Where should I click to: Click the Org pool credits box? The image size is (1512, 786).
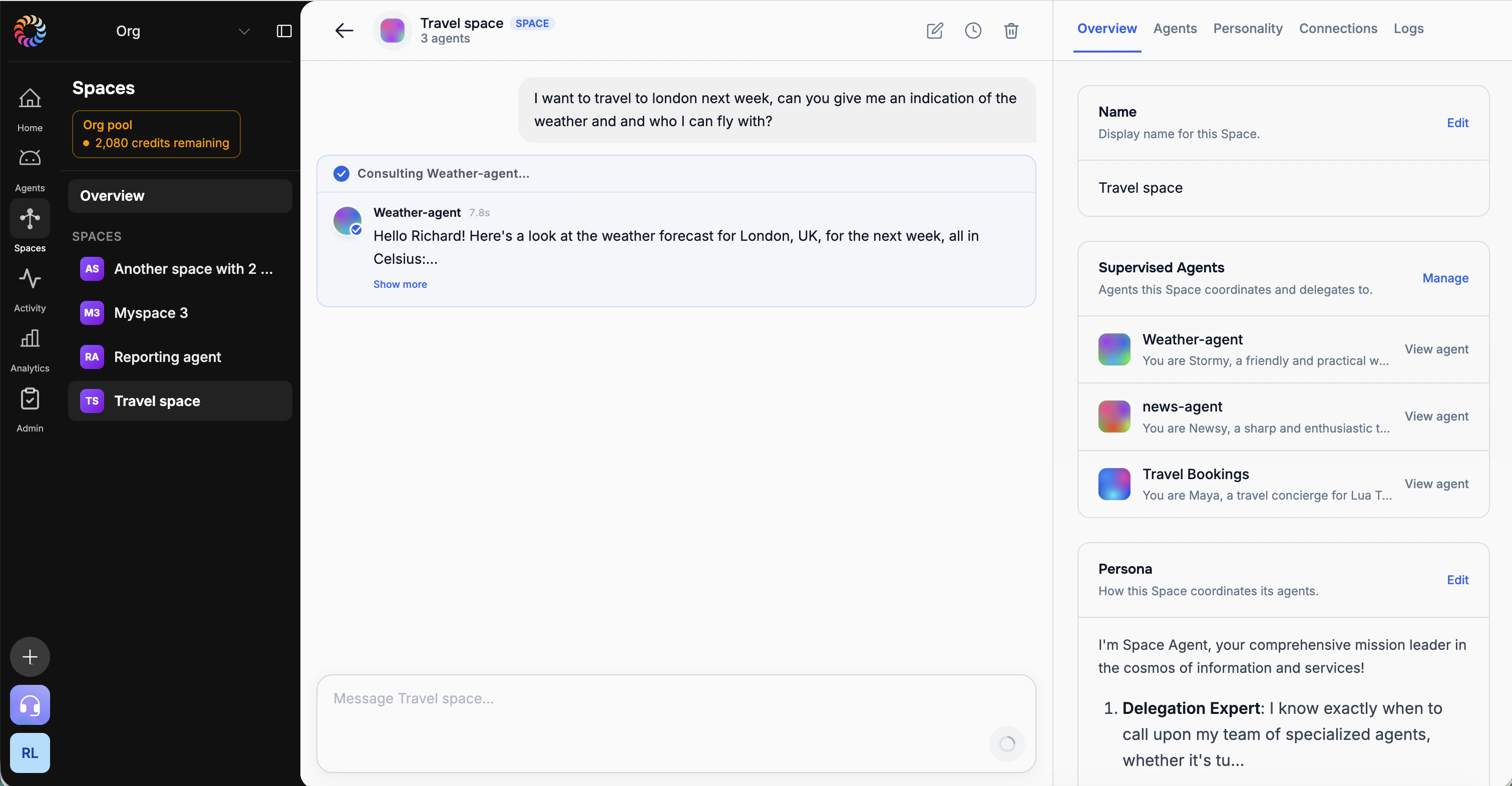pyautogui.click(x=156, y=134)
